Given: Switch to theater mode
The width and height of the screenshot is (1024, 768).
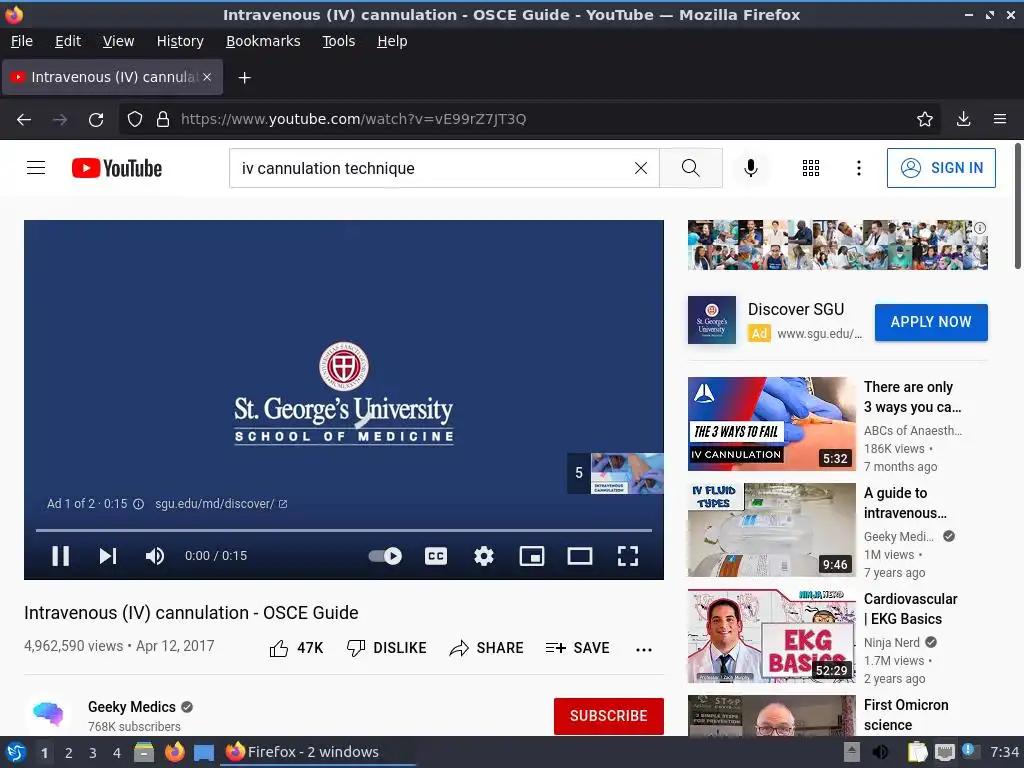Looking at the screenshot, I should coord(580,556).
